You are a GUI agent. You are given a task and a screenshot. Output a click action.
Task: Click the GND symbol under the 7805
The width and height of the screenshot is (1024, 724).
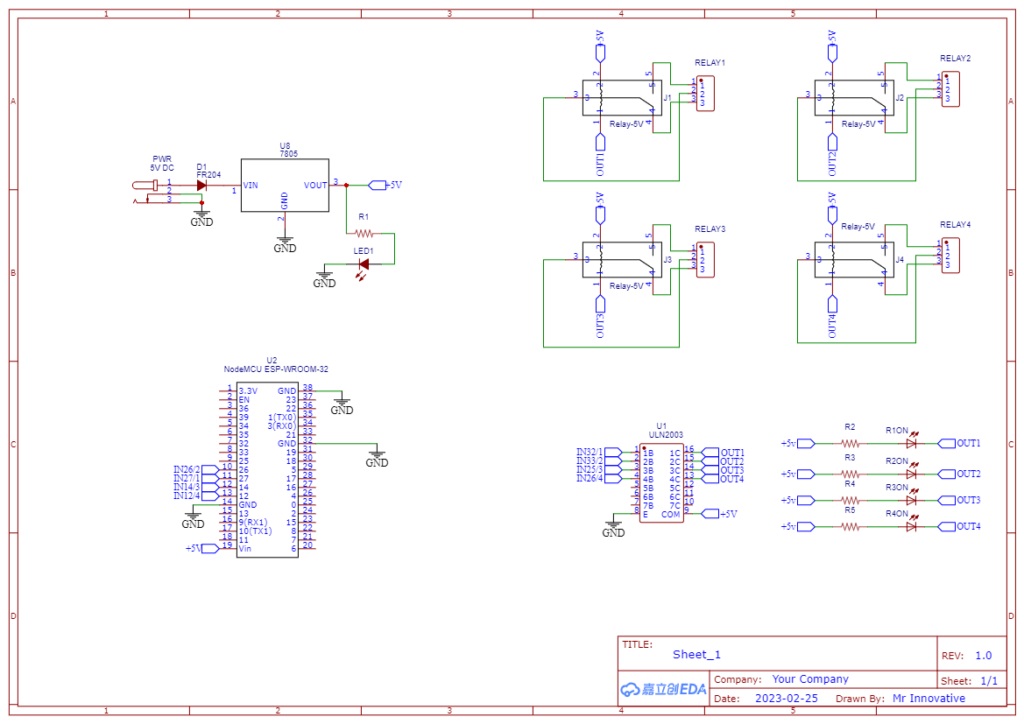point(285,244)
